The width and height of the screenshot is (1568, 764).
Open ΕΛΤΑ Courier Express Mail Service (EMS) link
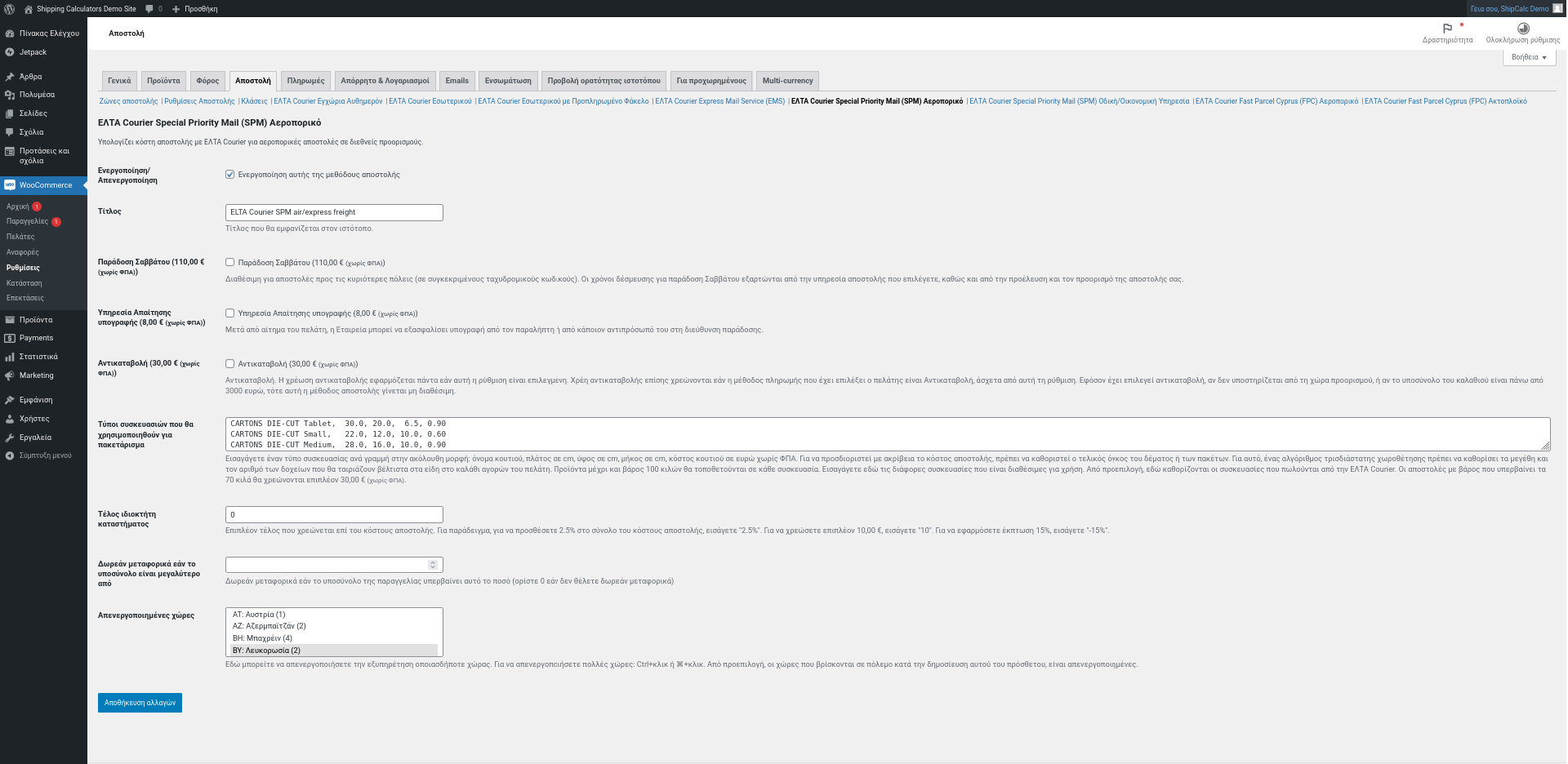tap(719, 101)
